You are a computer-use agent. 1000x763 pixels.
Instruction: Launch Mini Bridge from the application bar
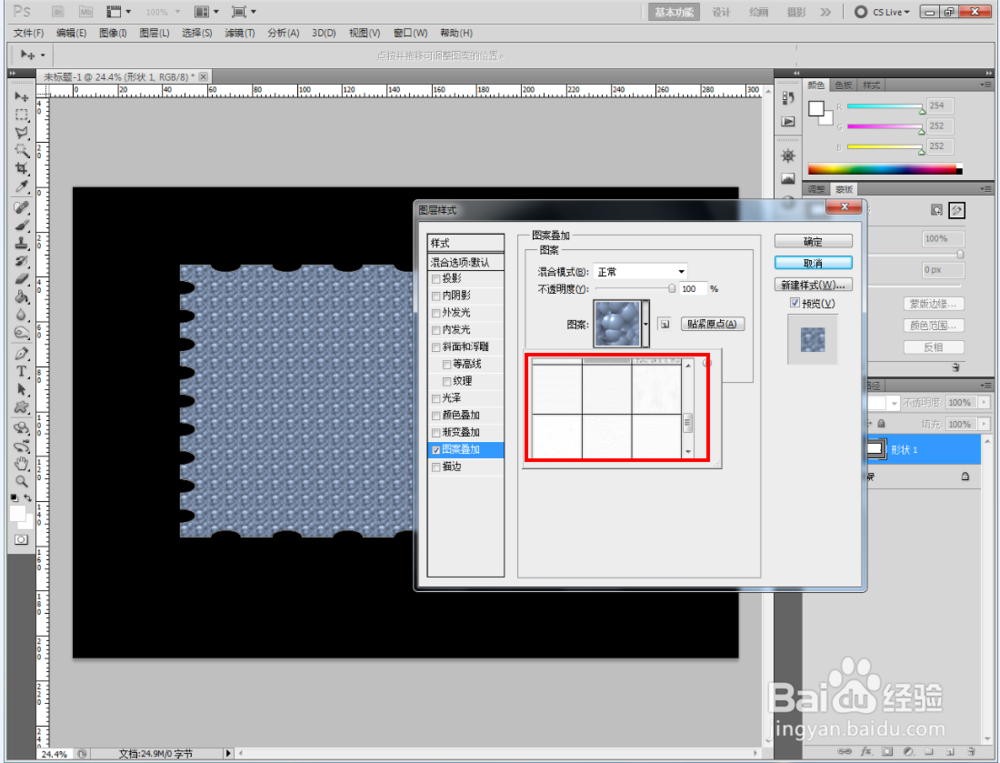pos(85,11)
